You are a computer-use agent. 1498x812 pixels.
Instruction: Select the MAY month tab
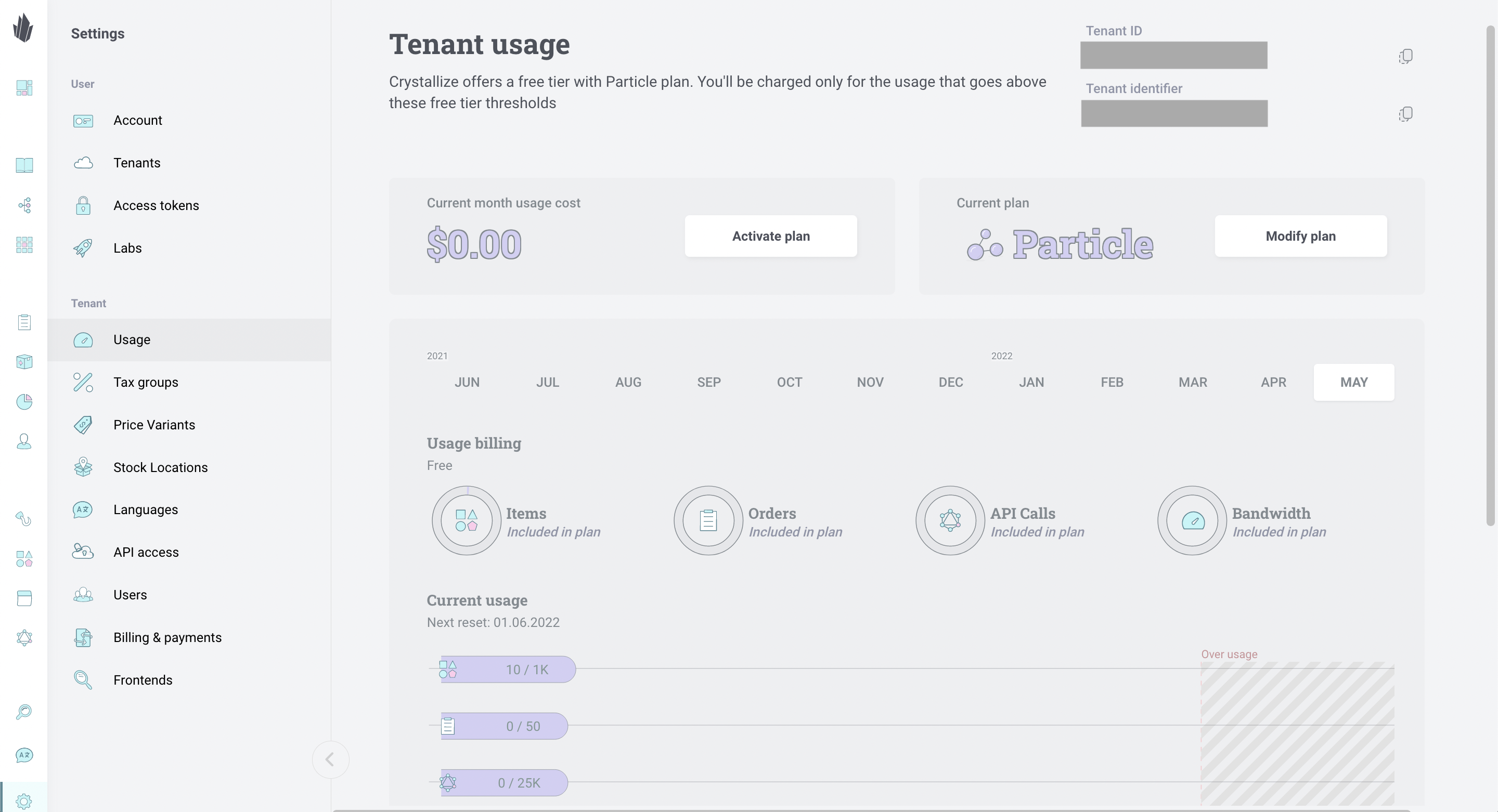tap(1354, 383)
